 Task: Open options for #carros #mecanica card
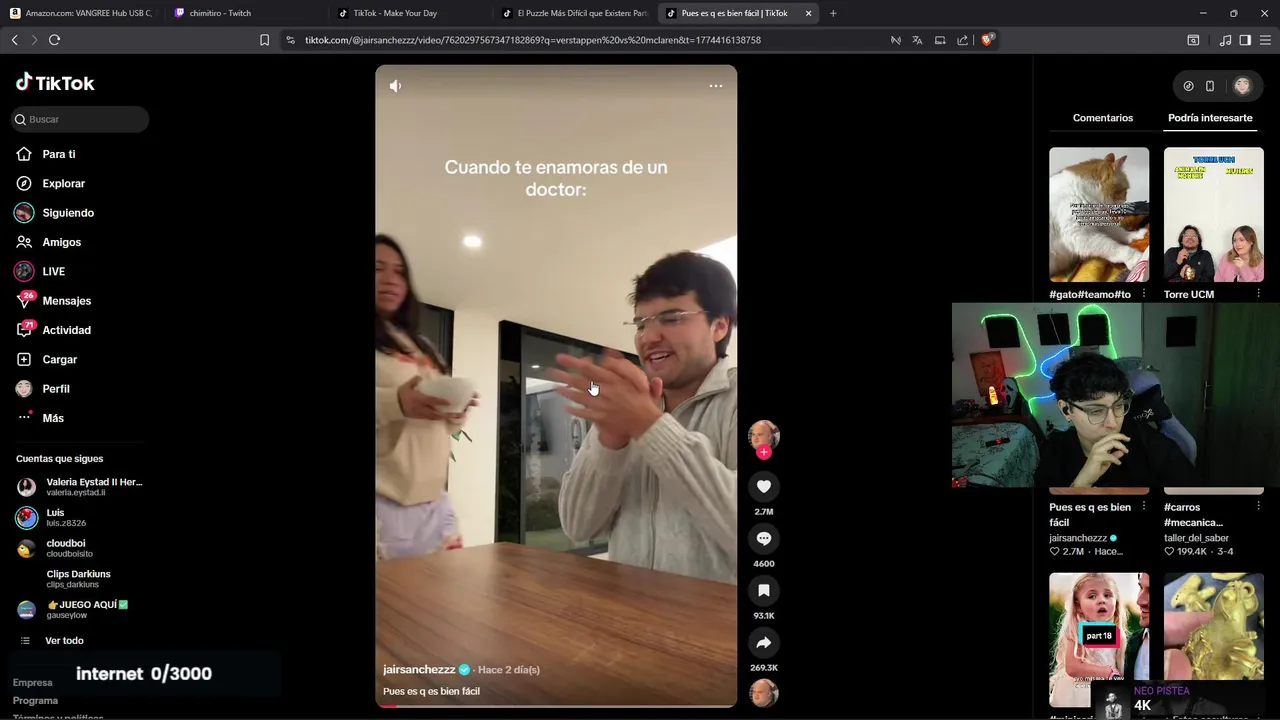point(1259,507)
